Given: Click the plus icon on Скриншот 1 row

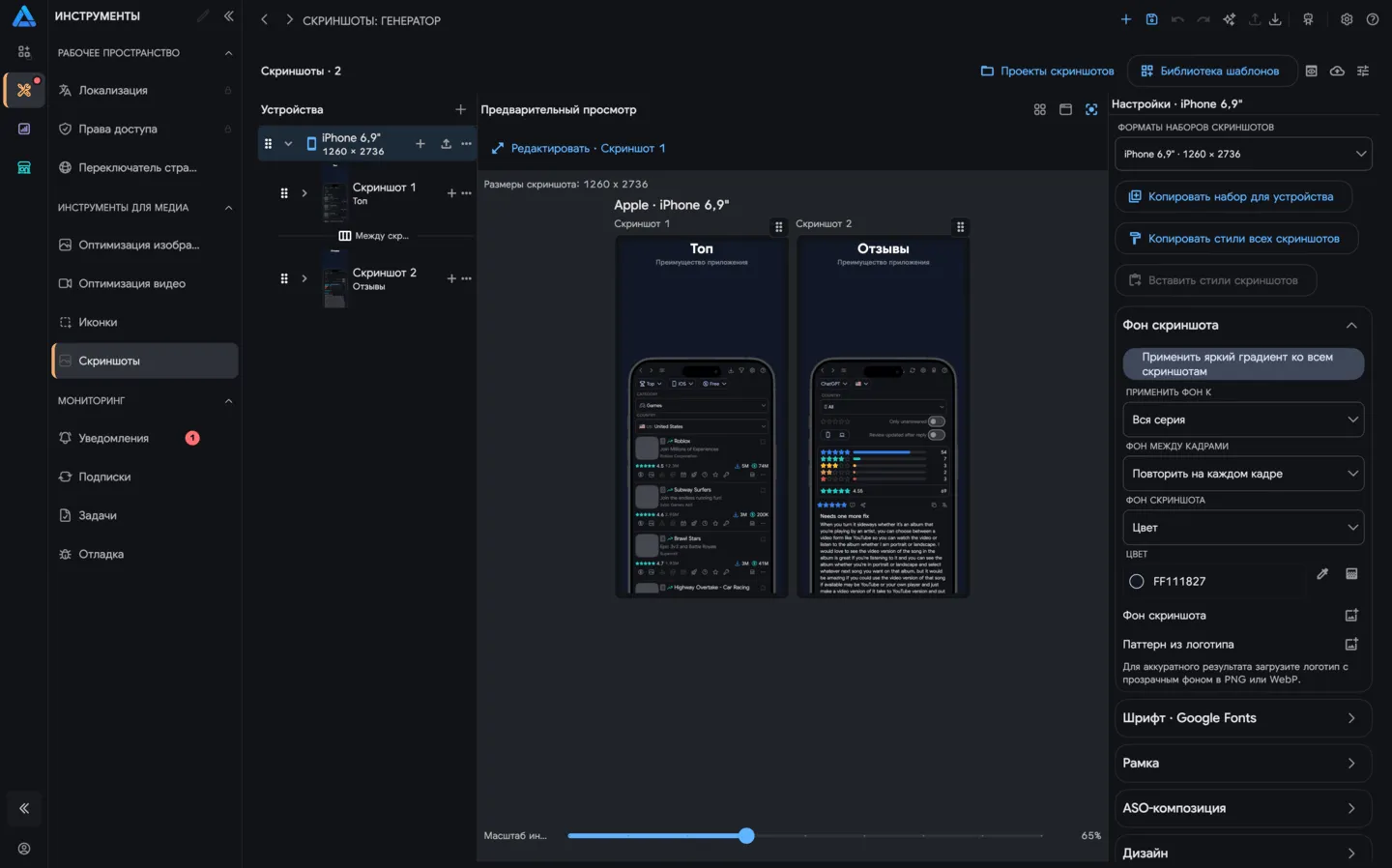Looking at the screenshot, I should [x=451, y=193].
